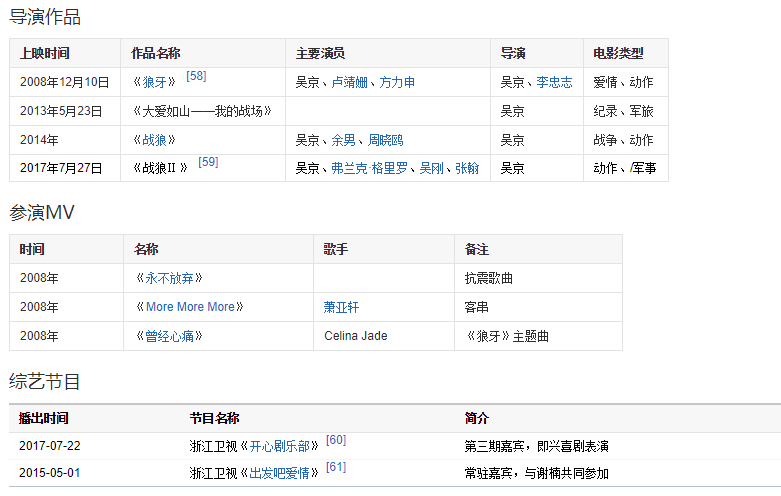Viewport: 781px width, 496px height.
Task: Open the 2014 战狼 film link
Action: [x=159, y=140]
